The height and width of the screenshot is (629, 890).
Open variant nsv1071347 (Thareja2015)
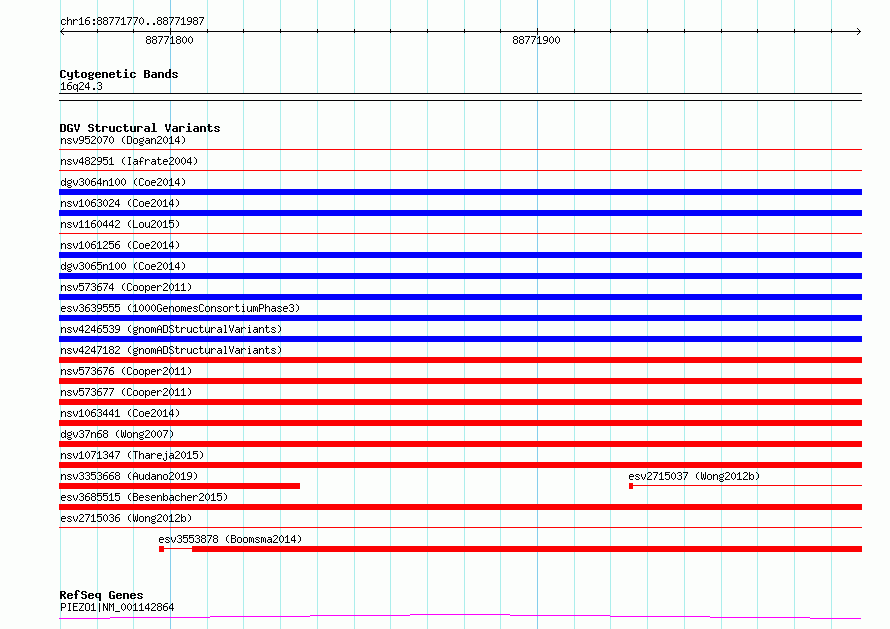pyautogui.click(x=132, y=455)
